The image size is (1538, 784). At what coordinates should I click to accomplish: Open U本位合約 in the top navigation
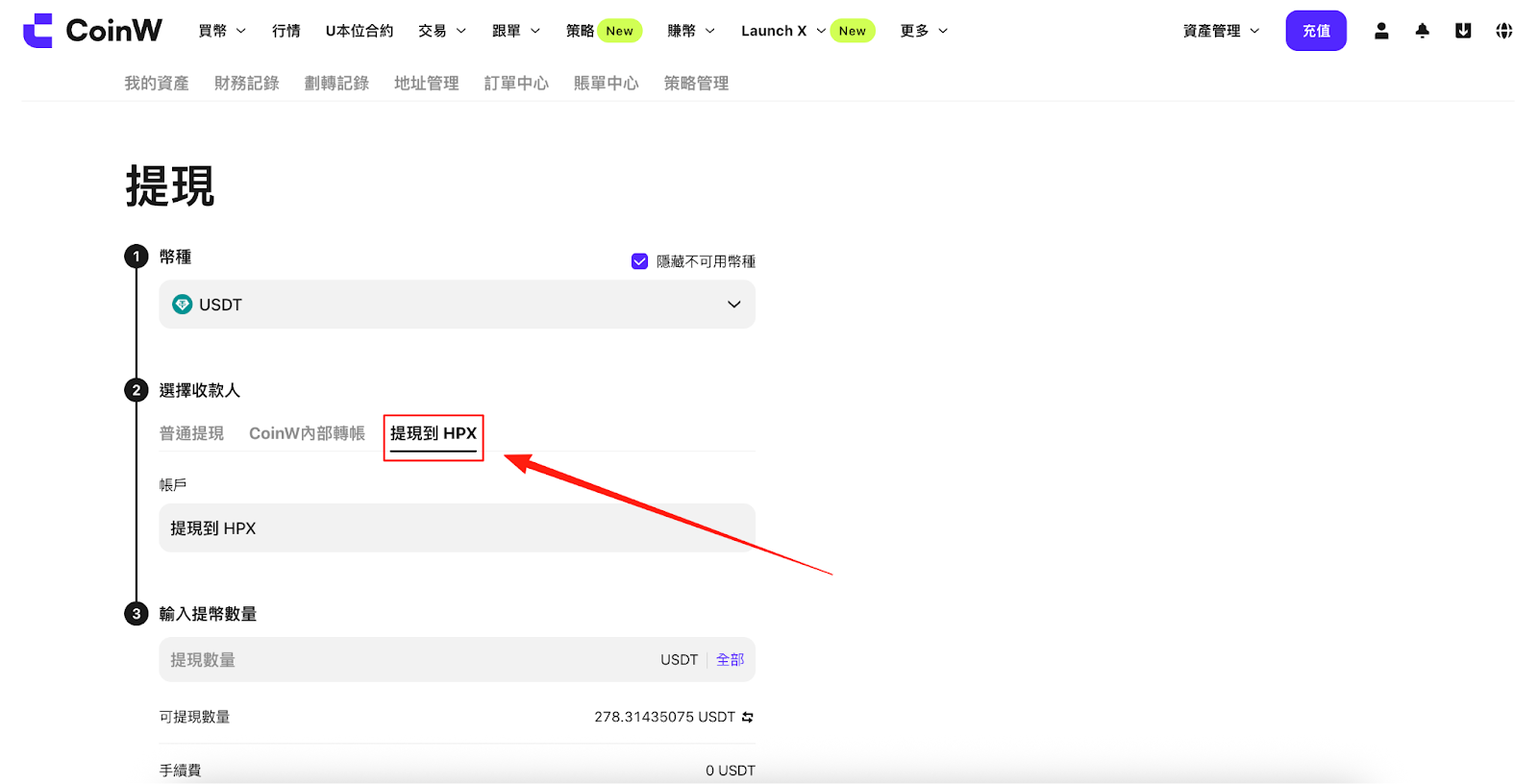(360, 31)
